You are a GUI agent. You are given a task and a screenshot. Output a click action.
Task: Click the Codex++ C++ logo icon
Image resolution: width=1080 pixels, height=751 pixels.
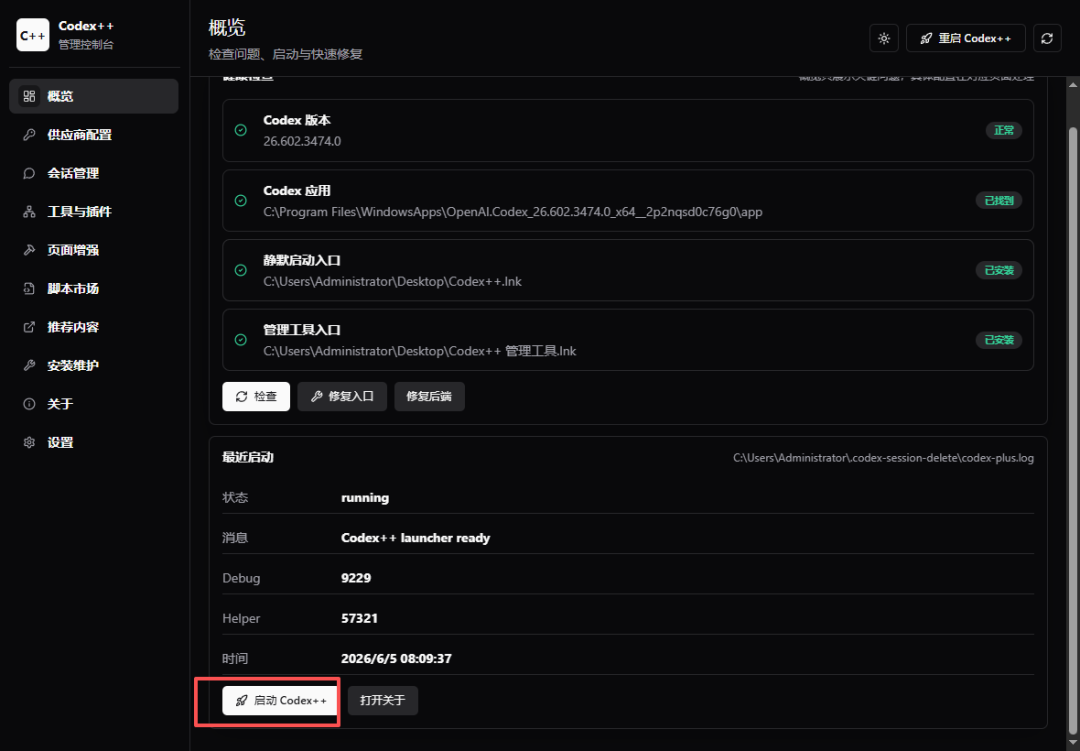point(32,35)
